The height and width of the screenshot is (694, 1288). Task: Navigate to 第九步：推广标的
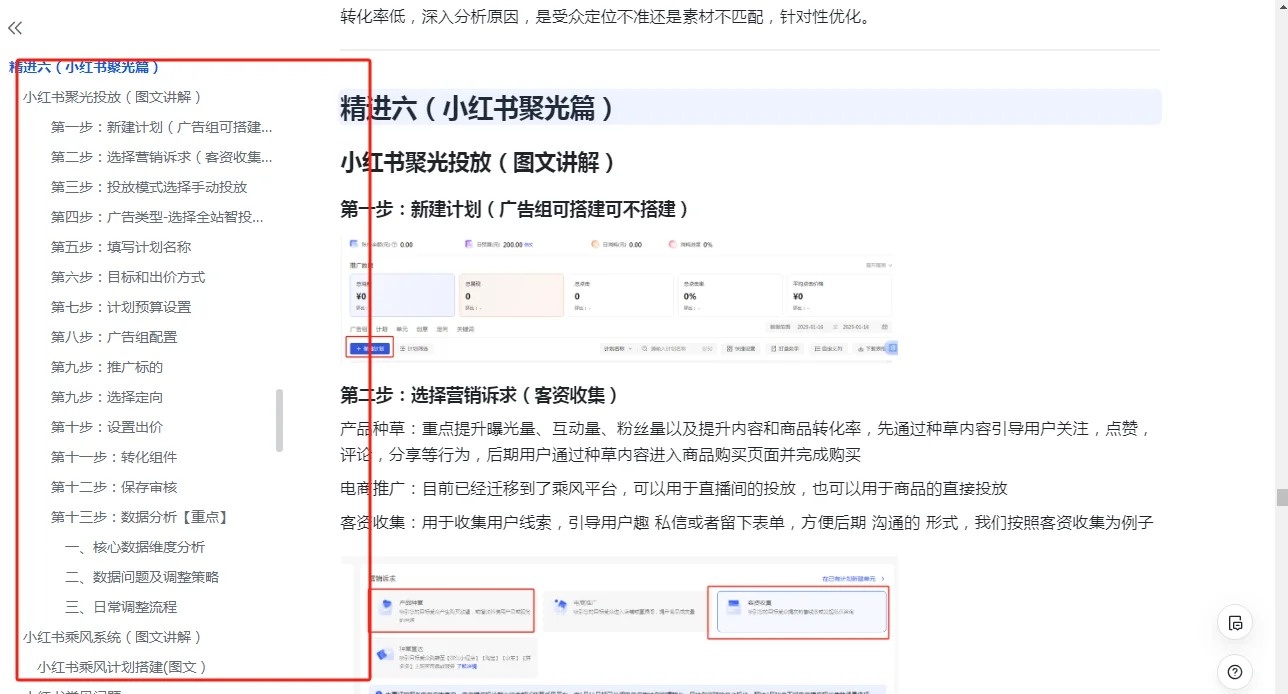tap(107, 367)
